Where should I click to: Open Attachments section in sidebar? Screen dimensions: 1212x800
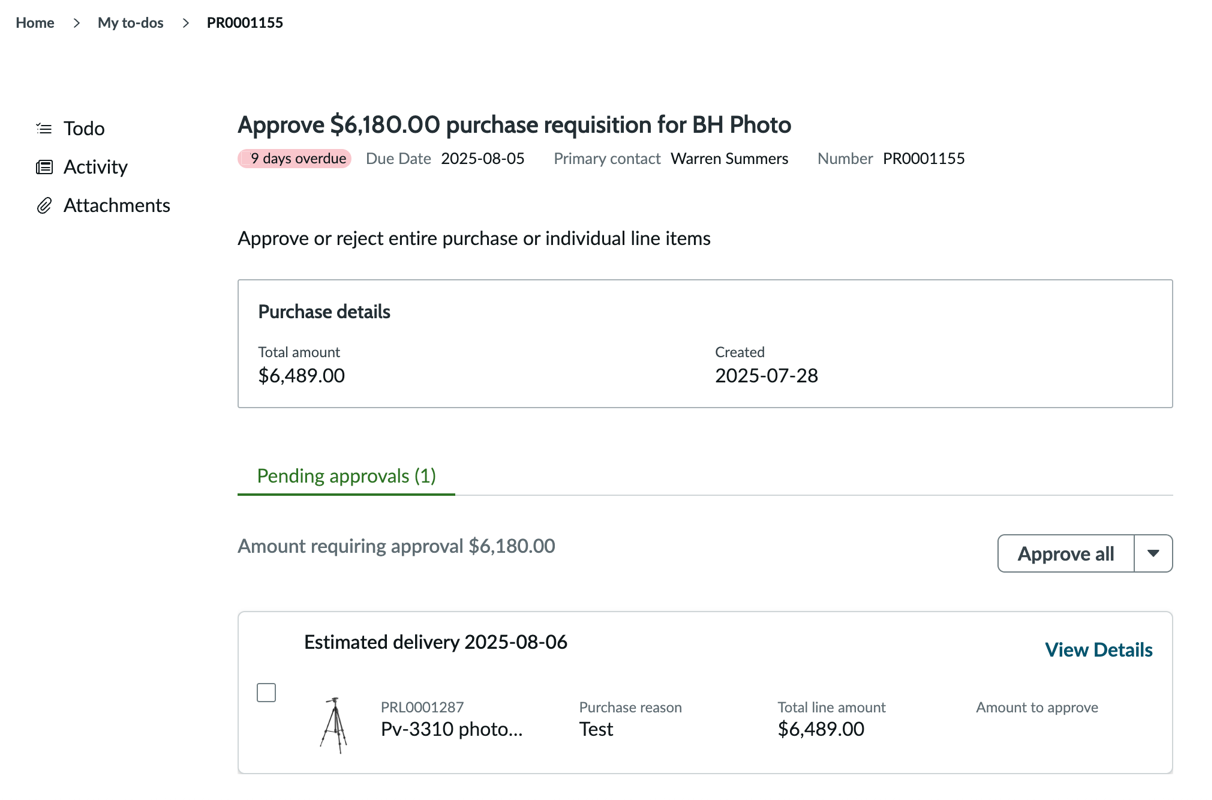pyautogui.click(x=116, y=206)
